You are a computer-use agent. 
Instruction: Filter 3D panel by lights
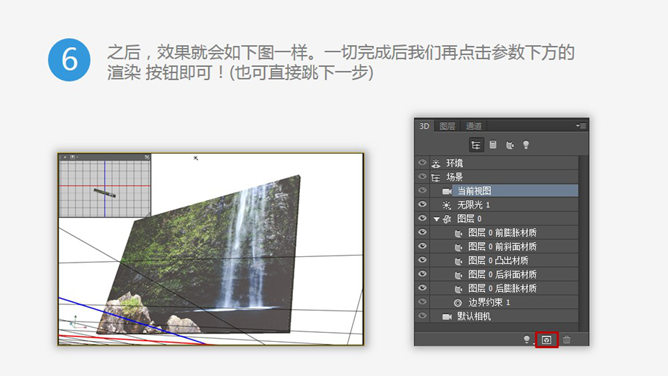tap(526, 145)
